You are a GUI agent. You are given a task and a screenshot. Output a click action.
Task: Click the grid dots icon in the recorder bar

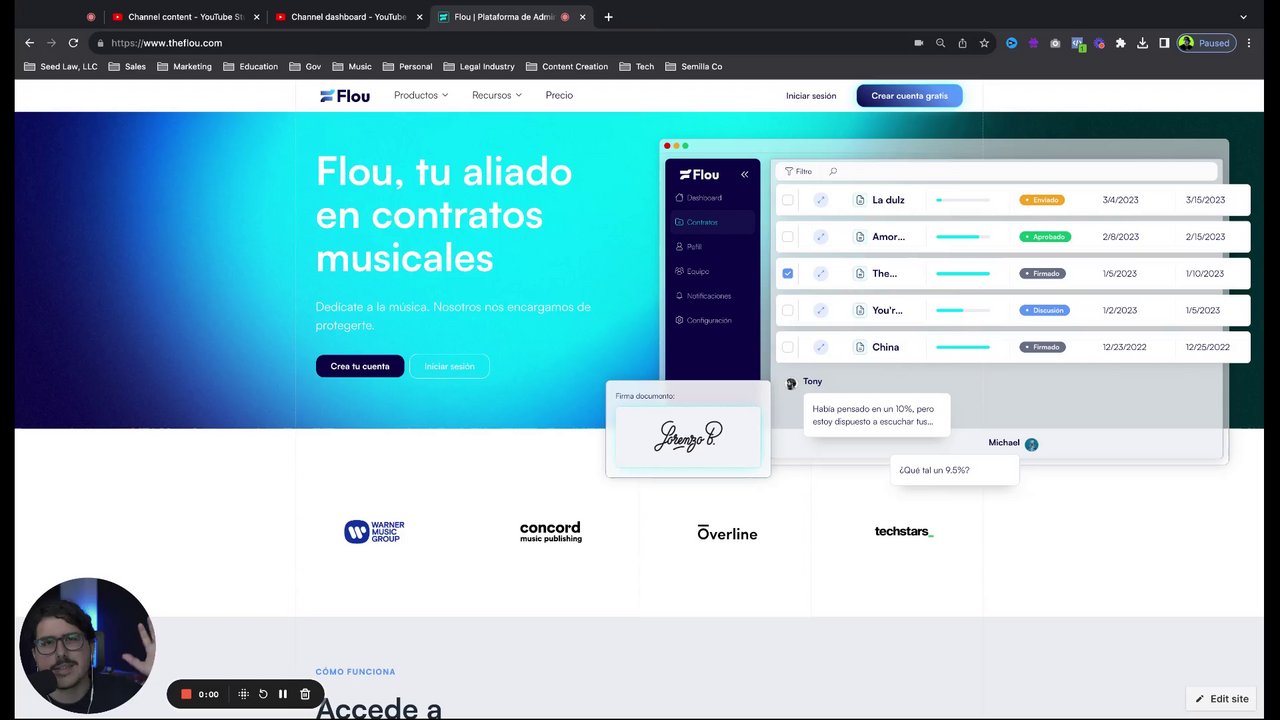(243, 694)
